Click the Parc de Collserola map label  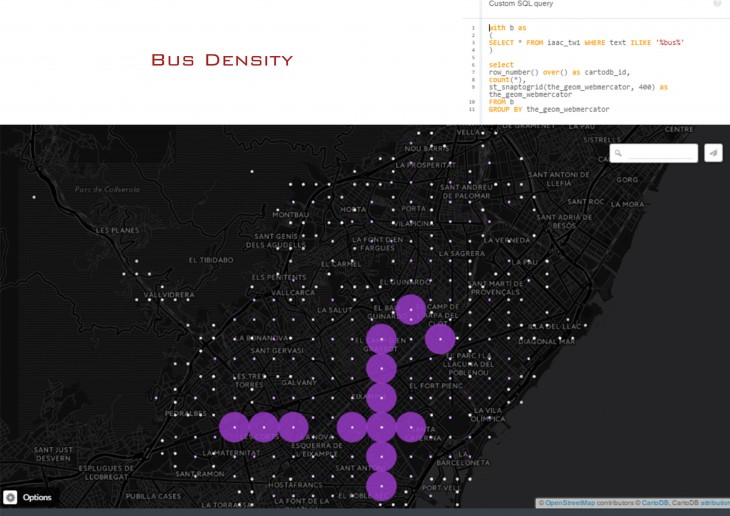click(x=107, y=189)
